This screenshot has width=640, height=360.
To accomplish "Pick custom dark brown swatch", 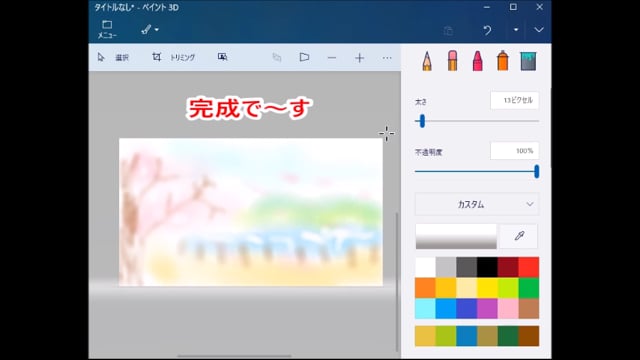I will click(529, 336).
